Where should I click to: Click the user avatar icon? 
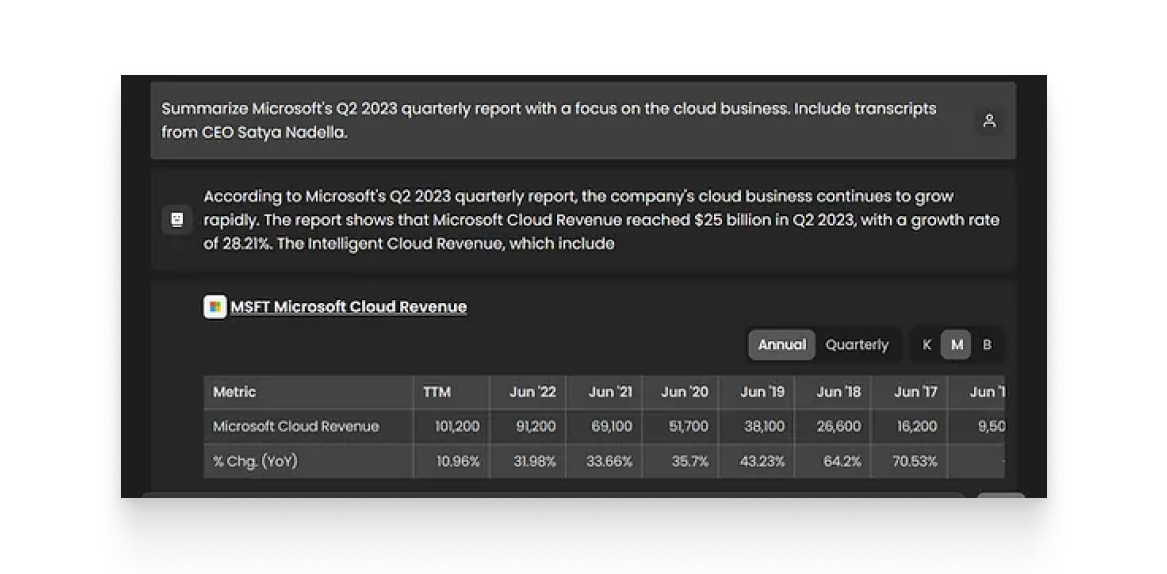[988, 121]
